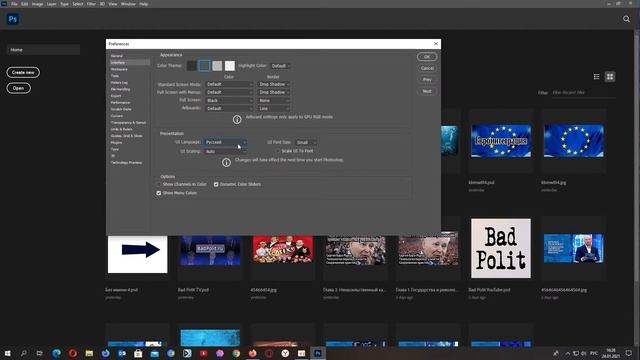Open Task View on the taskbar
Screen dimensions: 640x360
pyautogui.click(x=40, y=353)
